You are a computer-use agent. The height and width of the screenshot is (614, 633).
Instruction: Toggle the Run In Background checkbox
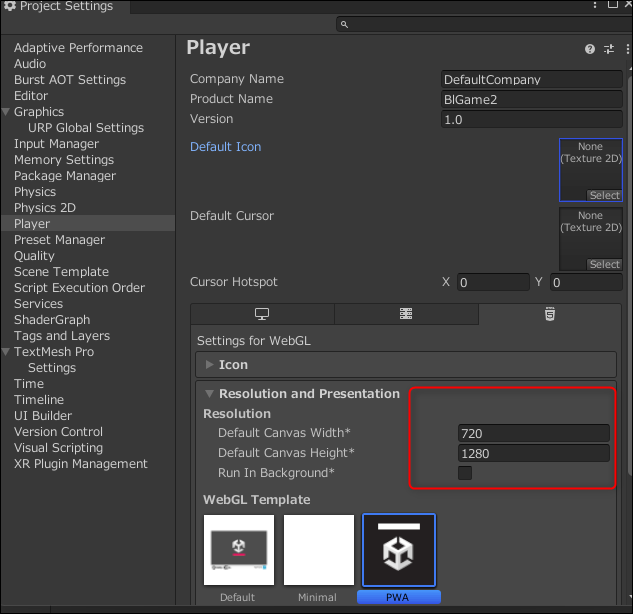(x=465, y=473)
